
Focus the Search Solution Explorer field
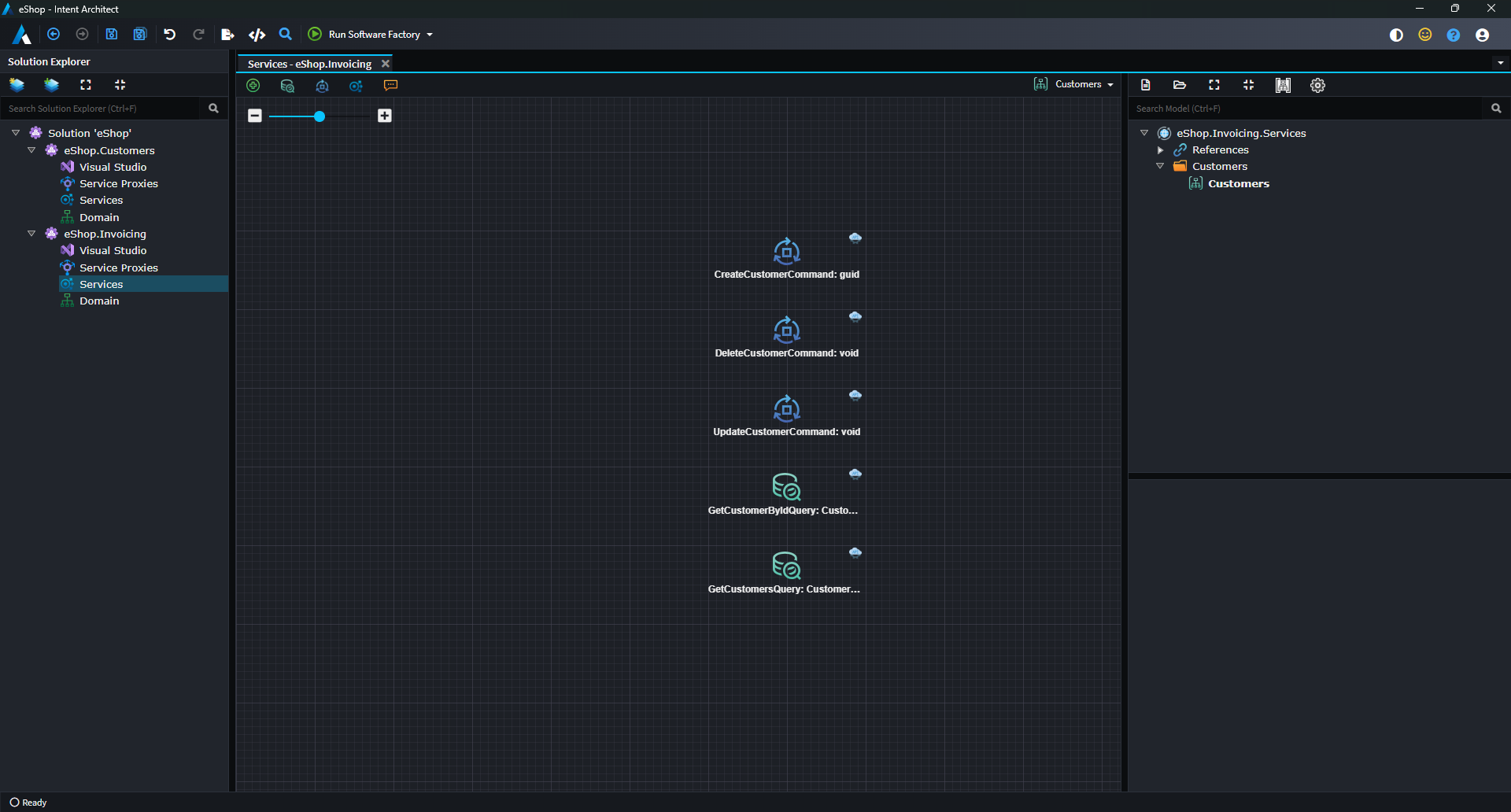101,109
